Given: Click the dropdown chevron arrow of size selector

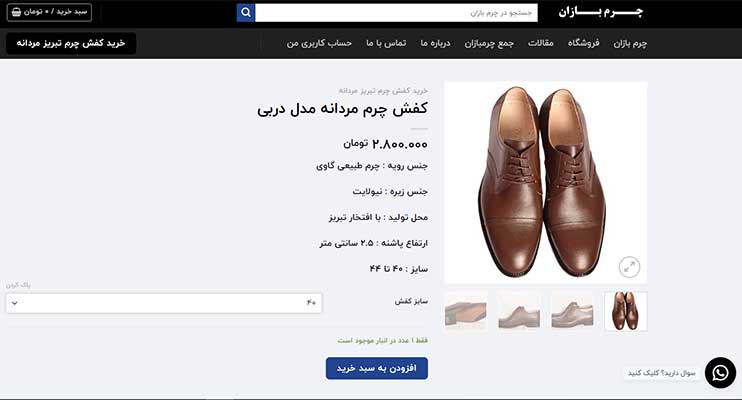Looking at the screenshot, I should pyautogui.click(x=15, y=303).
